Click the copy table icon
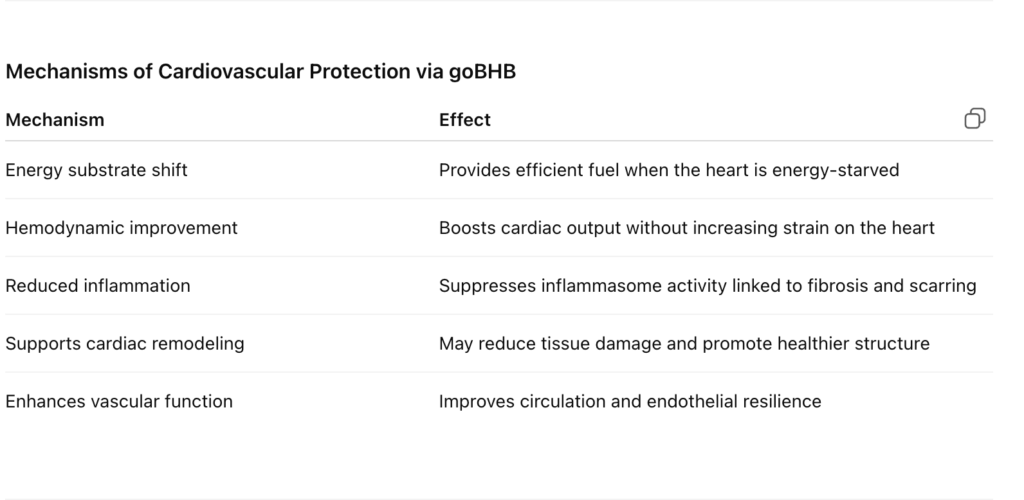This screenshot has height=500, width=1024. (x=974, y=119)
